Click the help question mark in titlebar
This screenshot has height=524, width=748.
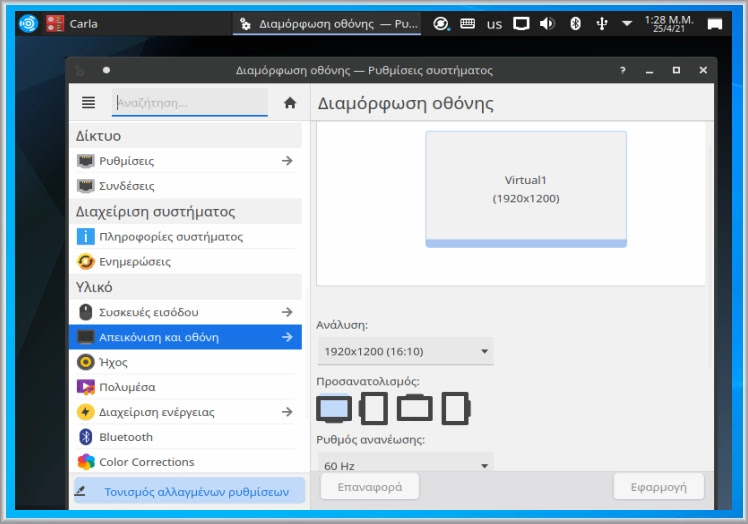click(623, 70)
